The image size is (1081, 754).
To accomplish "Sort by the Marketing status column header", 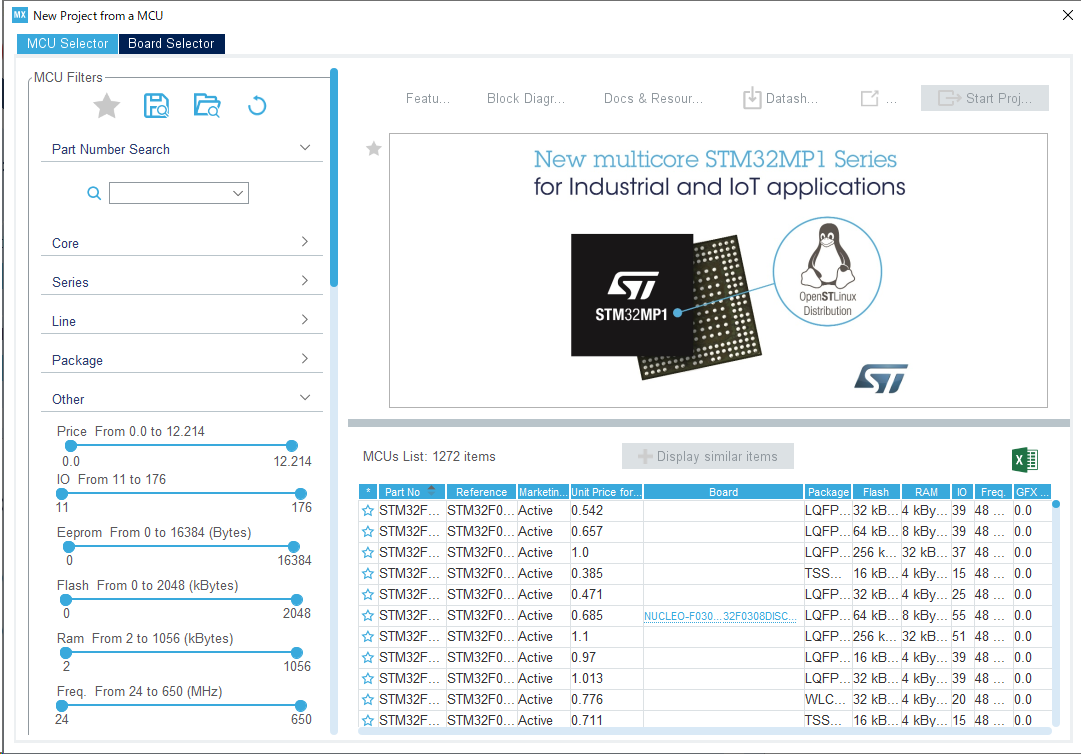I will 543,491.
